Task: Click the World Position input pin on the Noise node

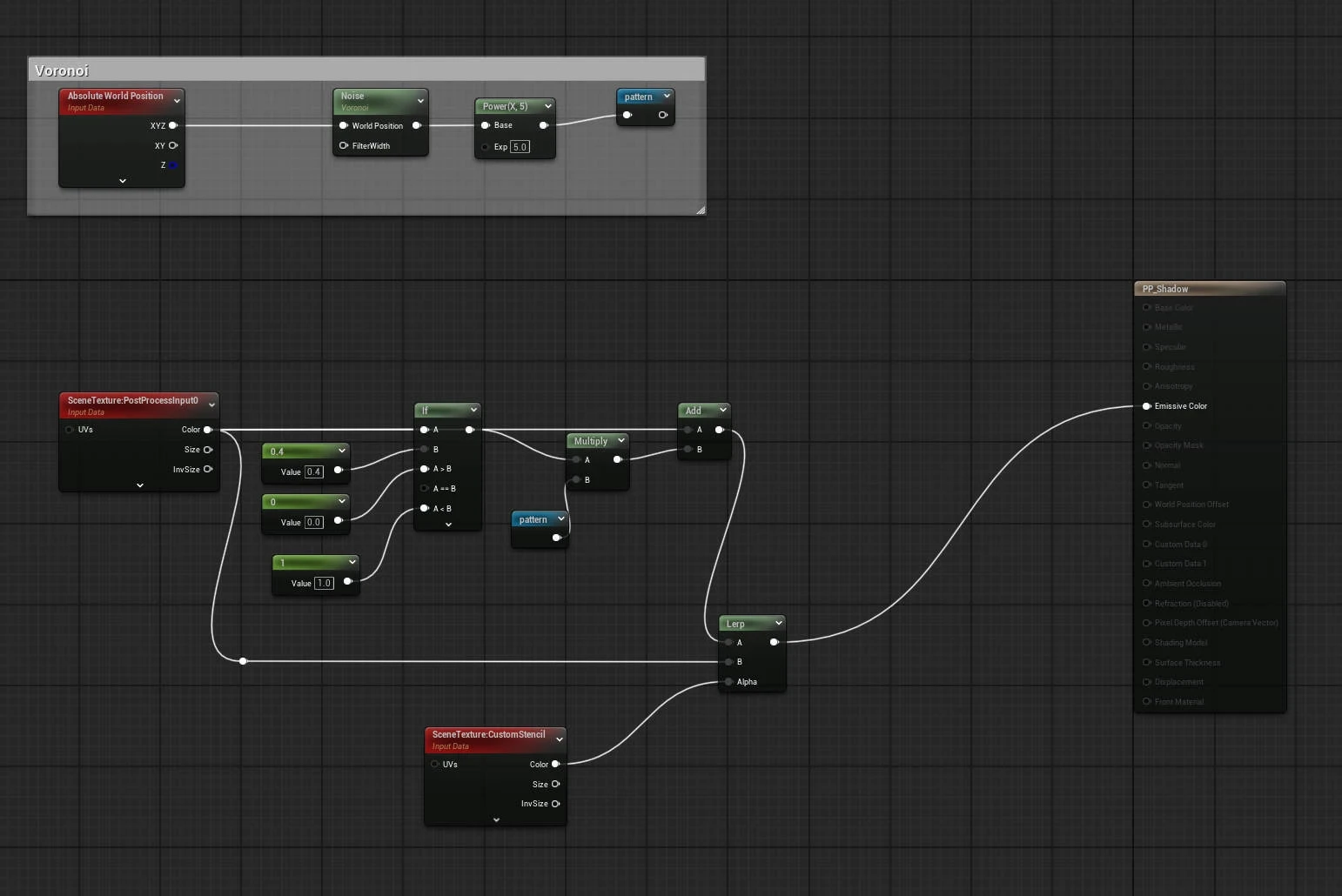Action: [x=344, y=125]
